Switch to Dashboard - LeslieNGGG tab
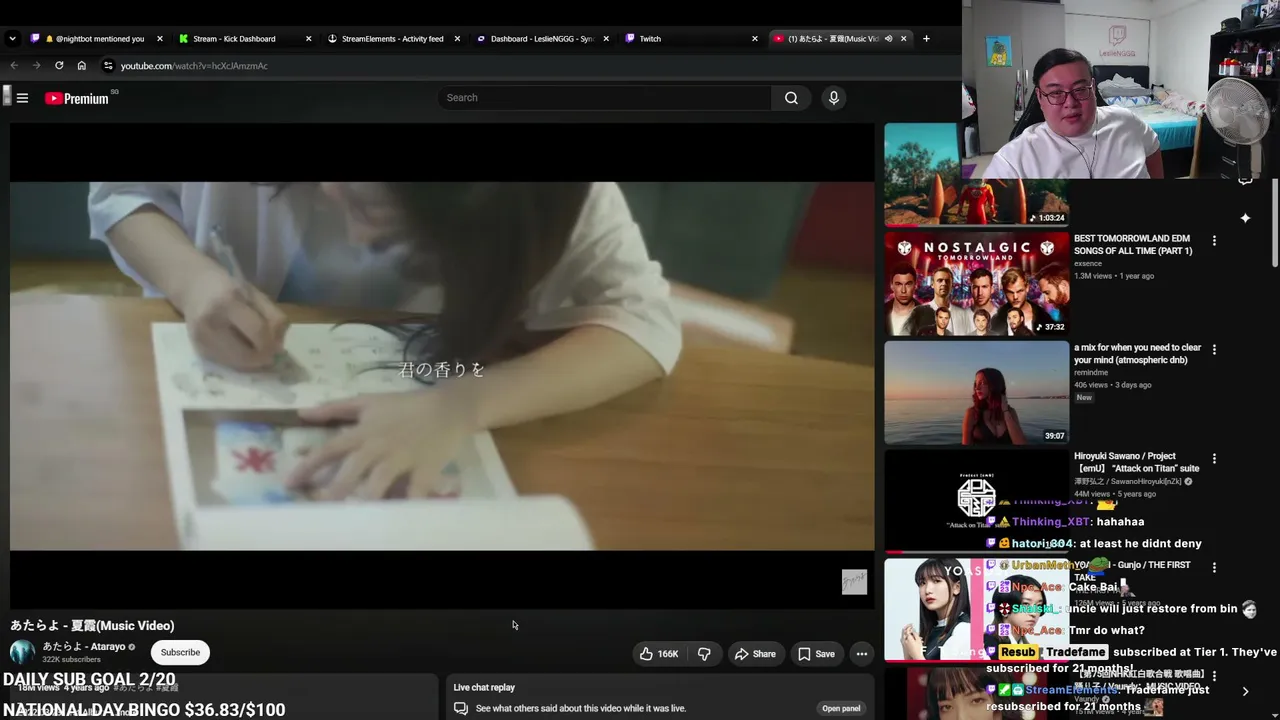This screenshot has height=720, width=1280. (x=541, y=39)
